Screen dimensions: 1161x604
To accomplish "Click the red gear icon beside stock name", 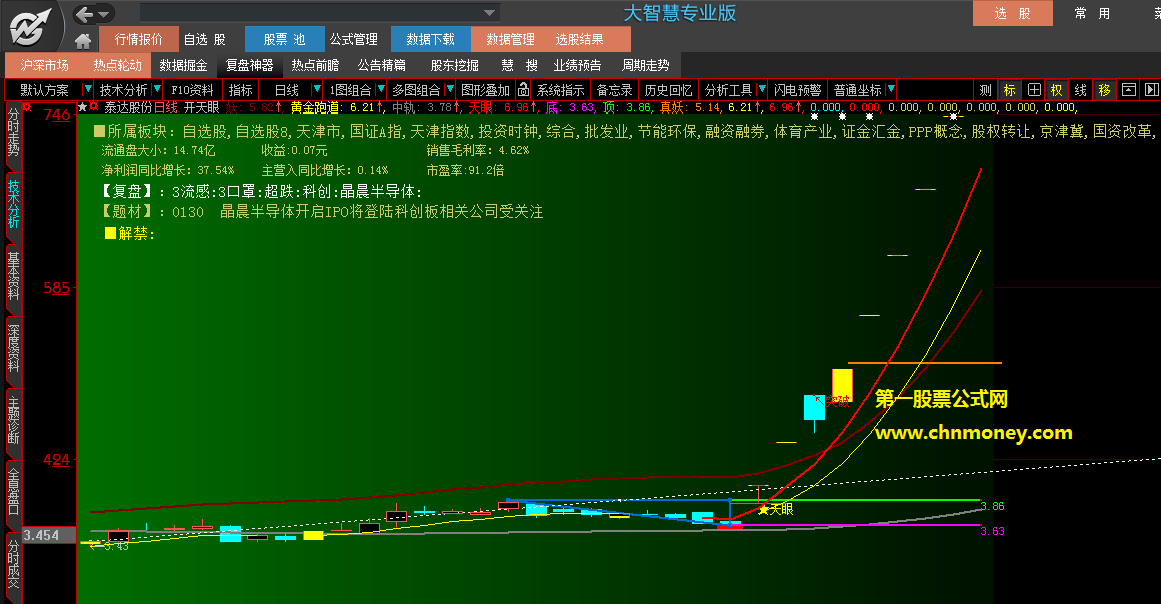I will click(x=93, y=107).
